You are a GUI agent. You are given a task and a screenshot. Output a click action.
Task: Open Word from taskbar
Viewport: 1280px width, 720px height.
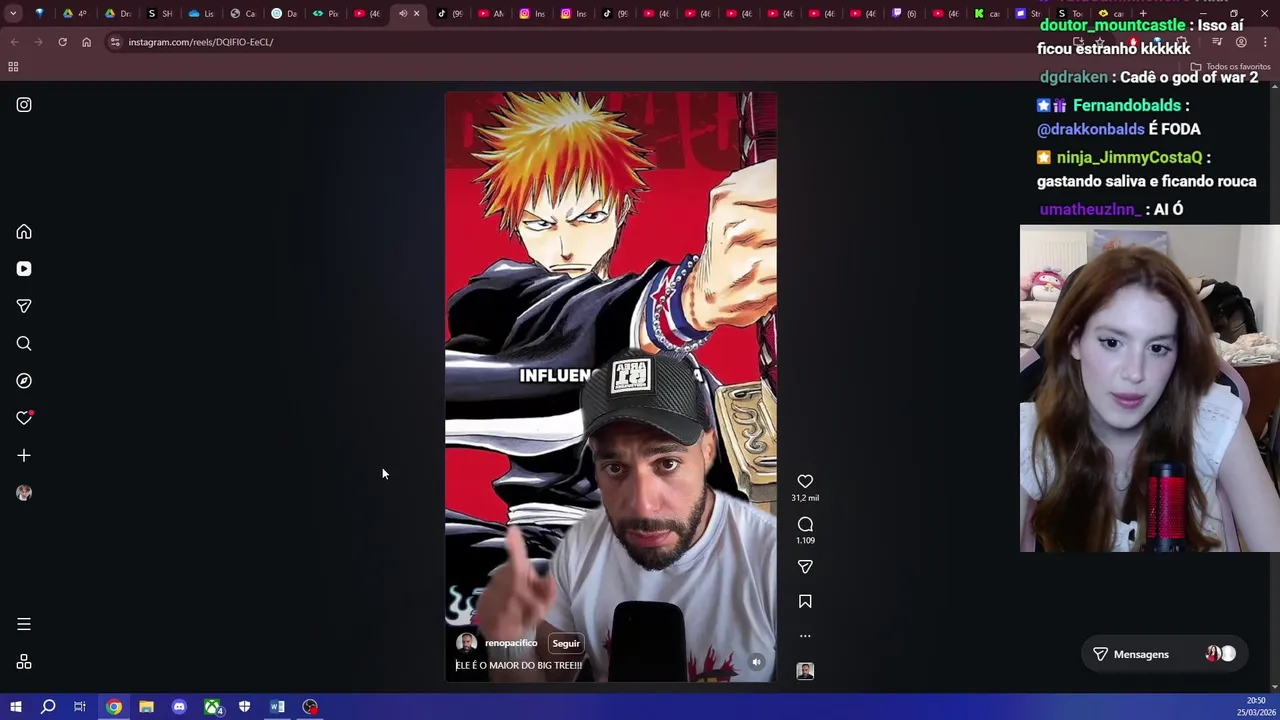277,707
